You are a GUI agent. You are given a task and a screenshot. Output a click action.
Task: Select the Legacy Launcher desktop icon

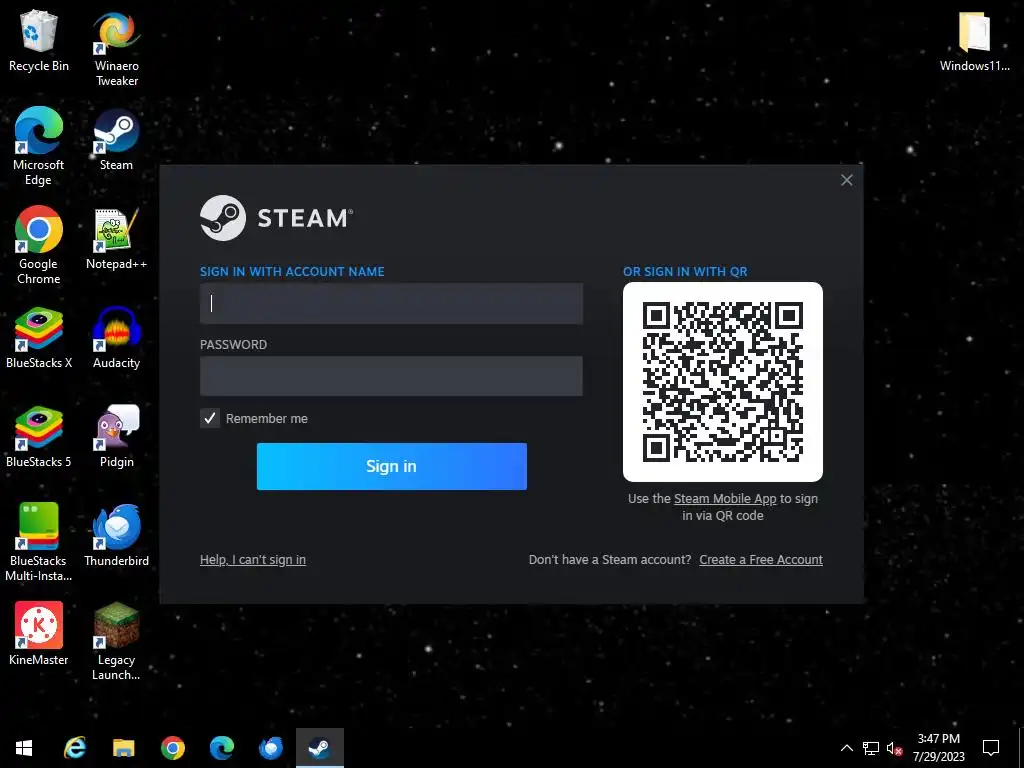pyautogui.click(x=116, y=641)
